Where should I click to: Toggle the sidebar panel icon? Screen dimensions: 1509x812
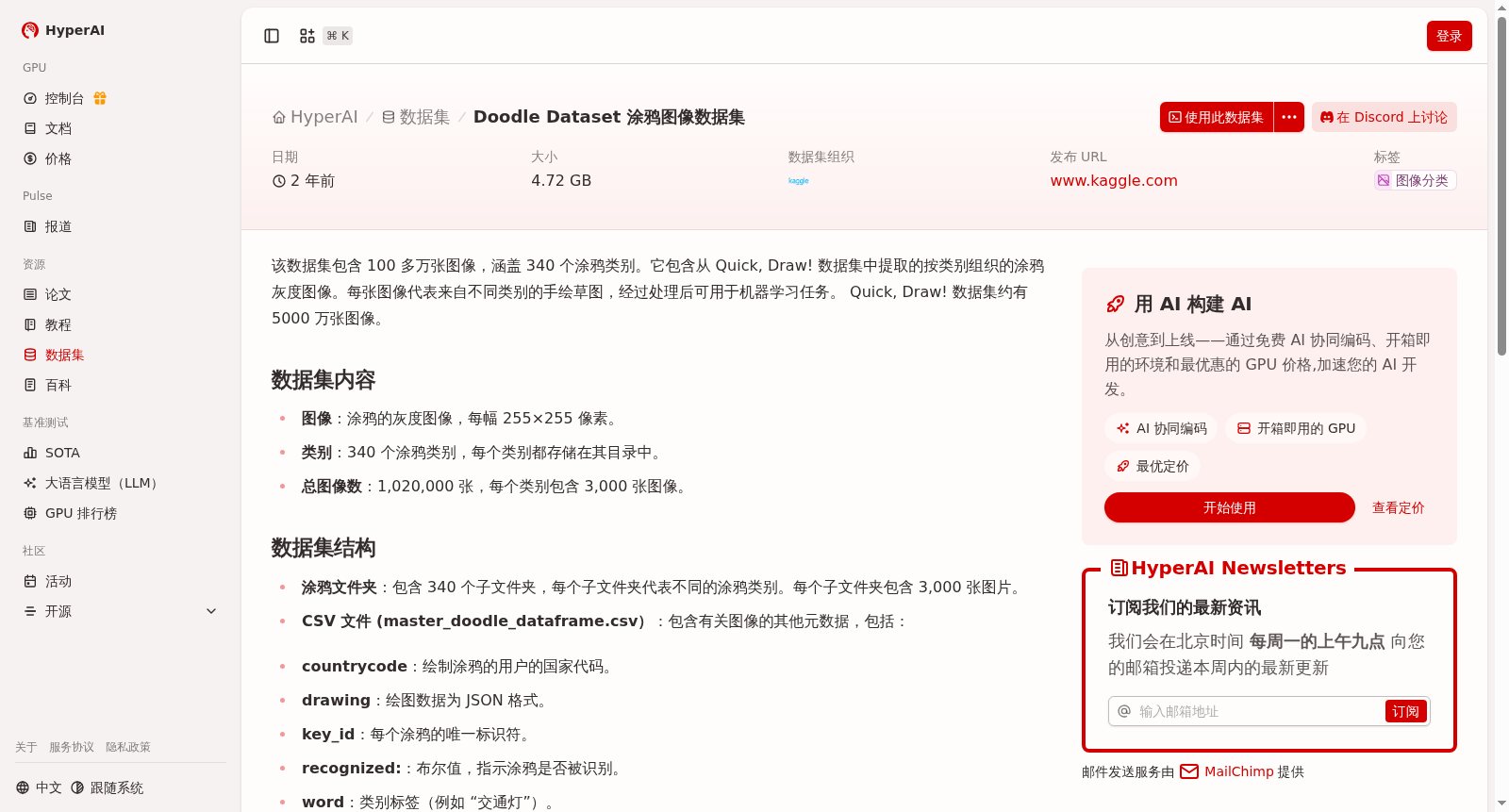(272, 36)
